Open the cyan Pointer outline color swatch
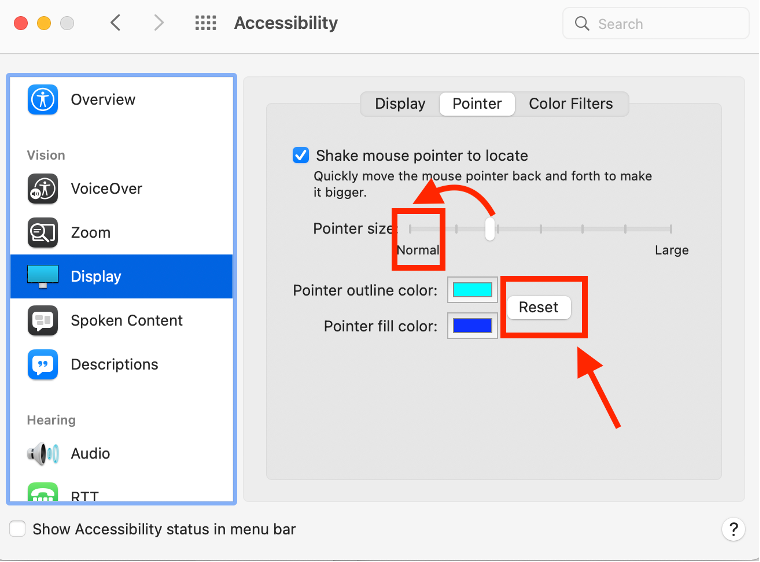The image size is (760, 562). click(x=472, y=290)
